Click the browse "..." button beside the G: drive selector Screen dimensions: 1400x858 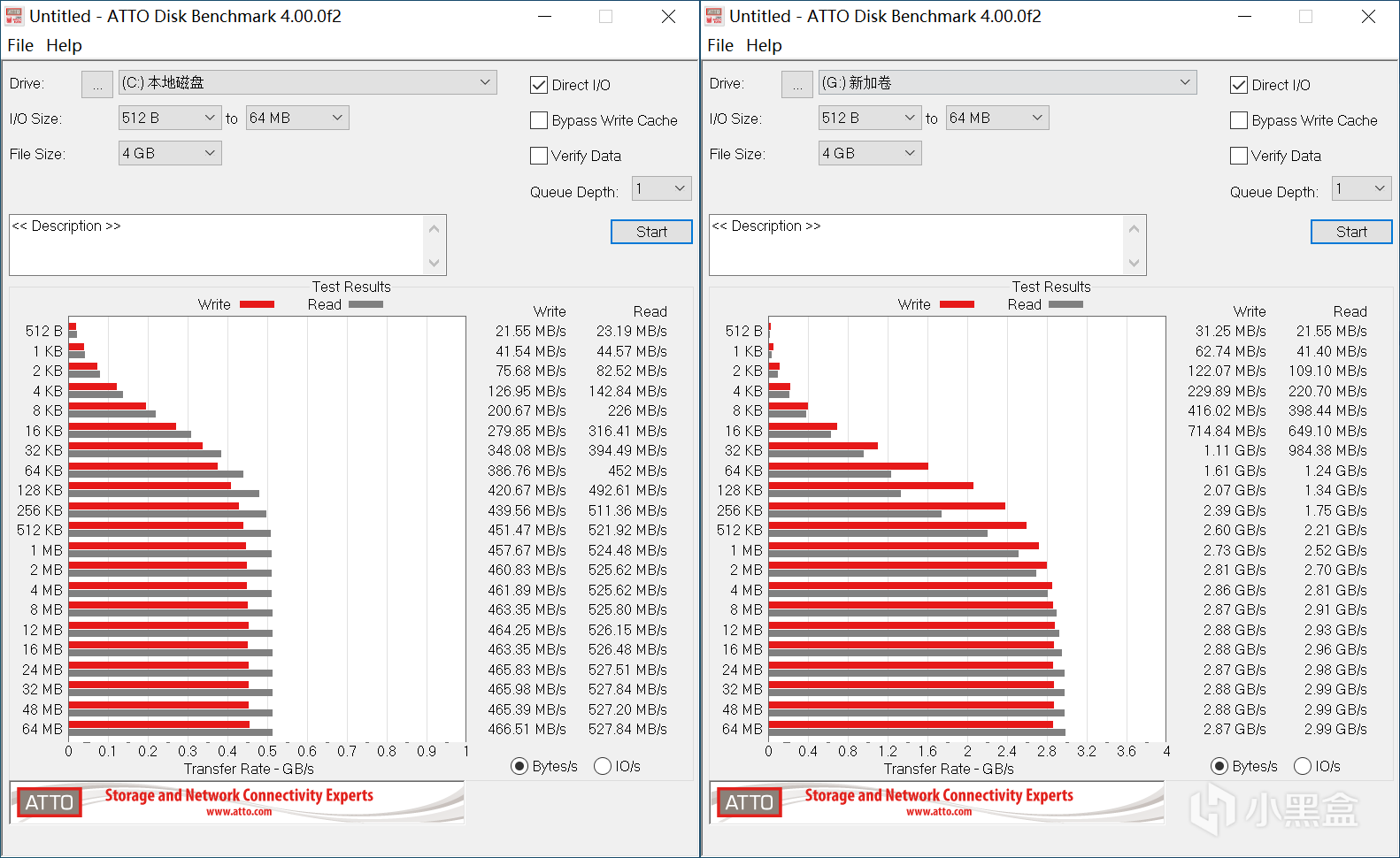pos(797,84)
